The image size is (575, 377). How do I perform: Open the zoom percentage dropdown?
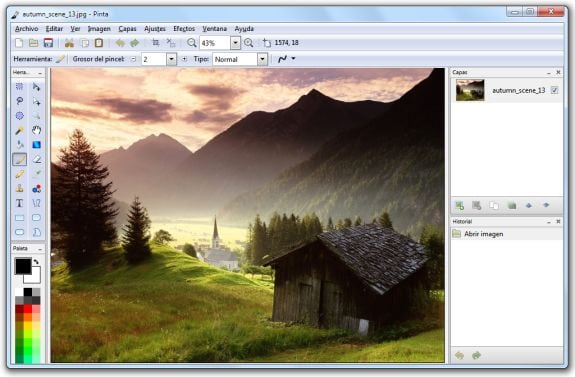235,43
